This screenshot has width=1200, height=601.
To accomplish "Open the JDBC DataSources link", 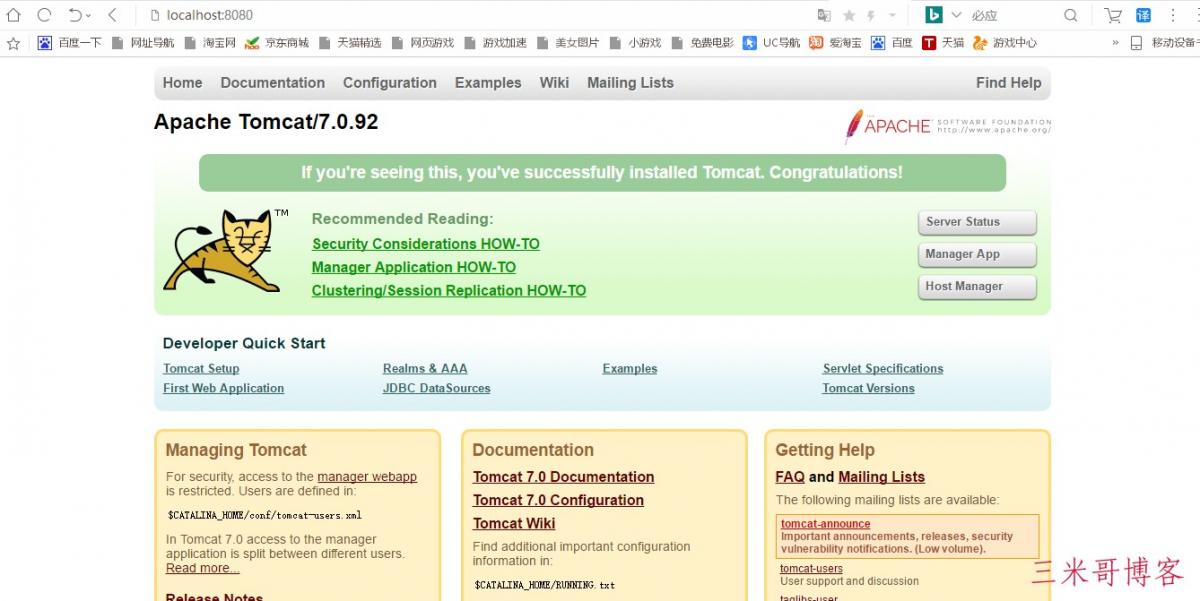I will coord(437,388).
